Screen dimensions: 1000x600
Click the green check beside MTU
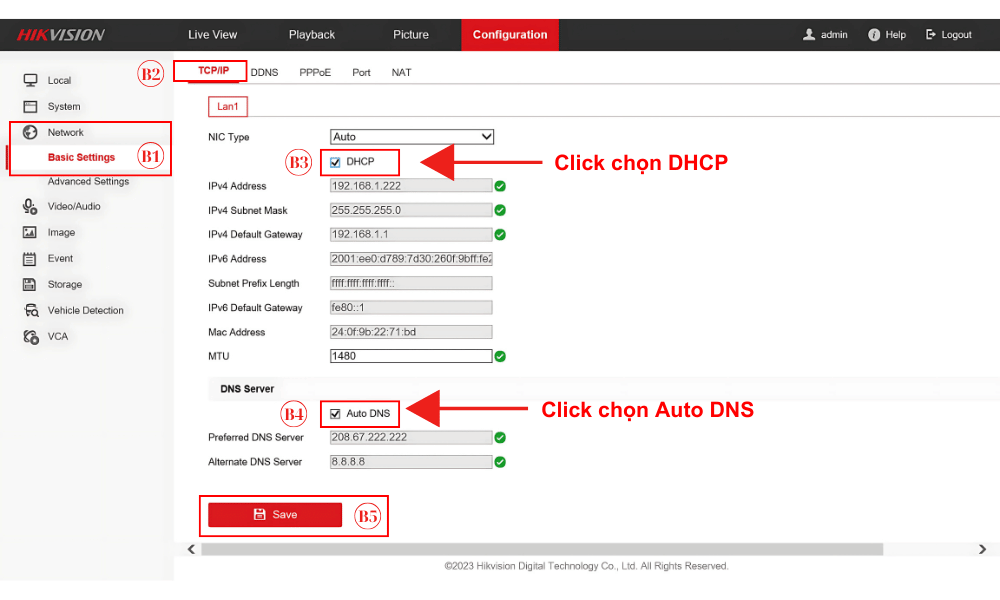[x=500, y=356]
